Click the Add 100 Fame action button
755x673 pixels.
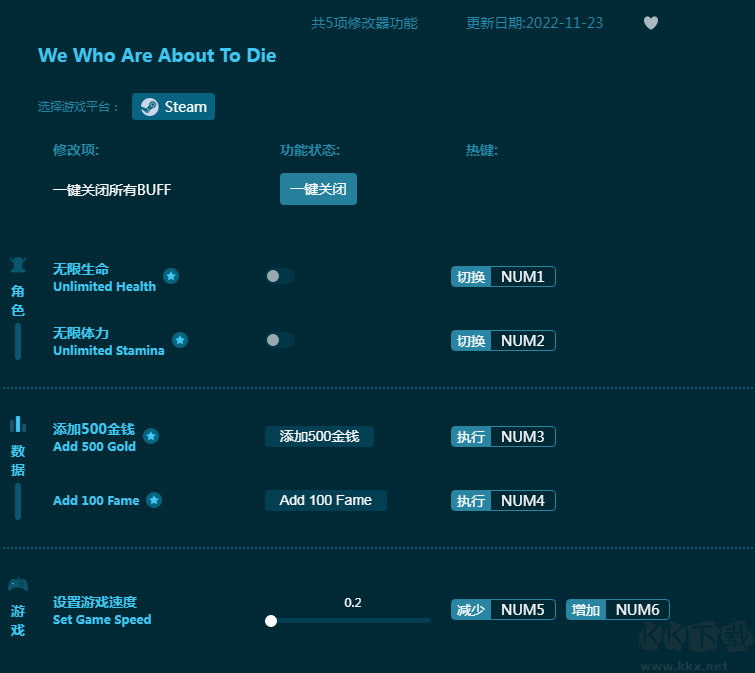(x=325, y=500)
